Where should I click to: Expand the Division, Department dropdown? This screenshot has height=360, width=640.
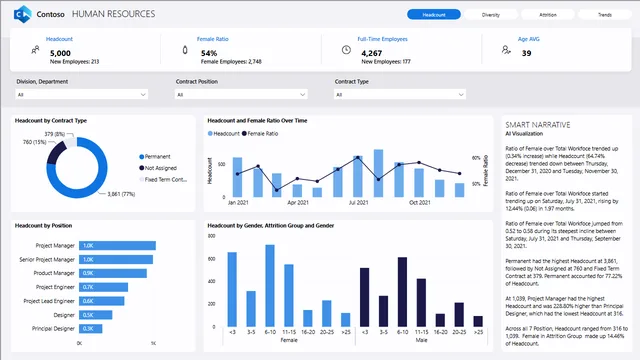tap(82, 95)
